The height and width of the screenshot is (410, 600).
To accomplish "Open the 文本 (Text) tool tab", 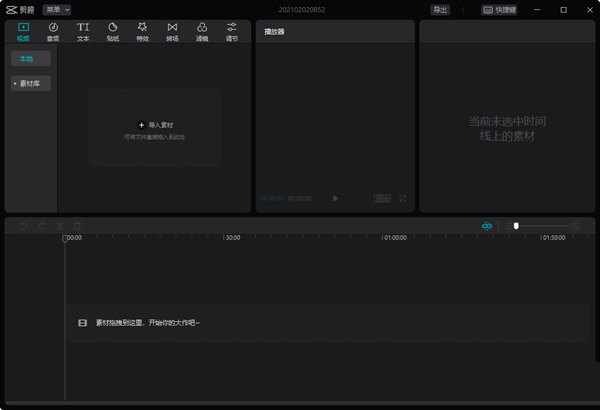I will pyautogui.click(x=83, y=31).
